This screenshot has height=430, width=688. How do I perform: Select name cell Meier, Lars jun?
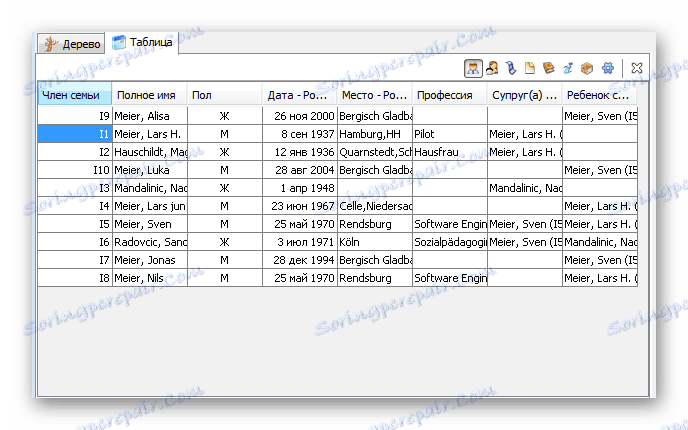[x=150, y=206]
